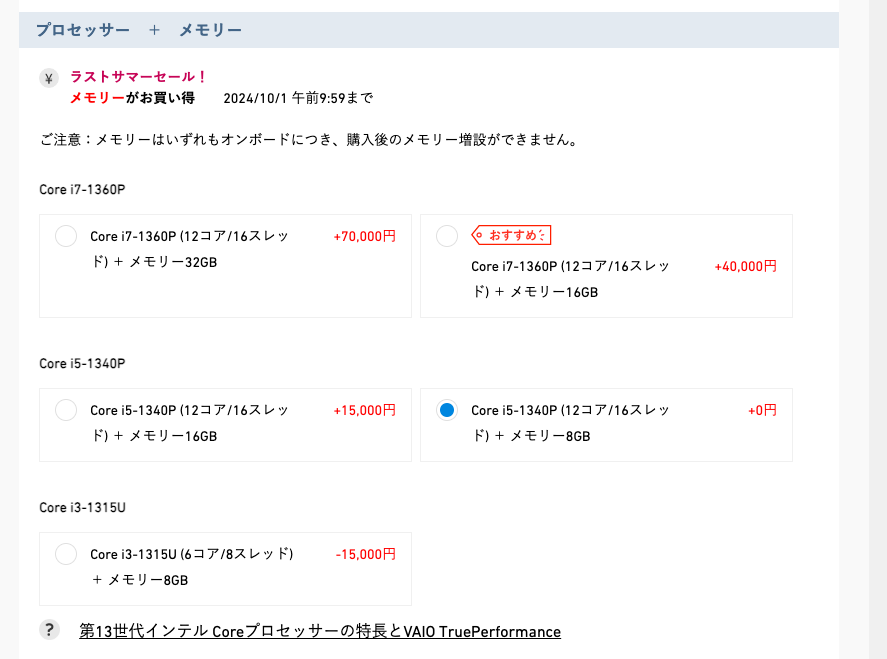Viewport: 887px width, 659px height.
Task: Click the +0円 price label
Action: 762,410
